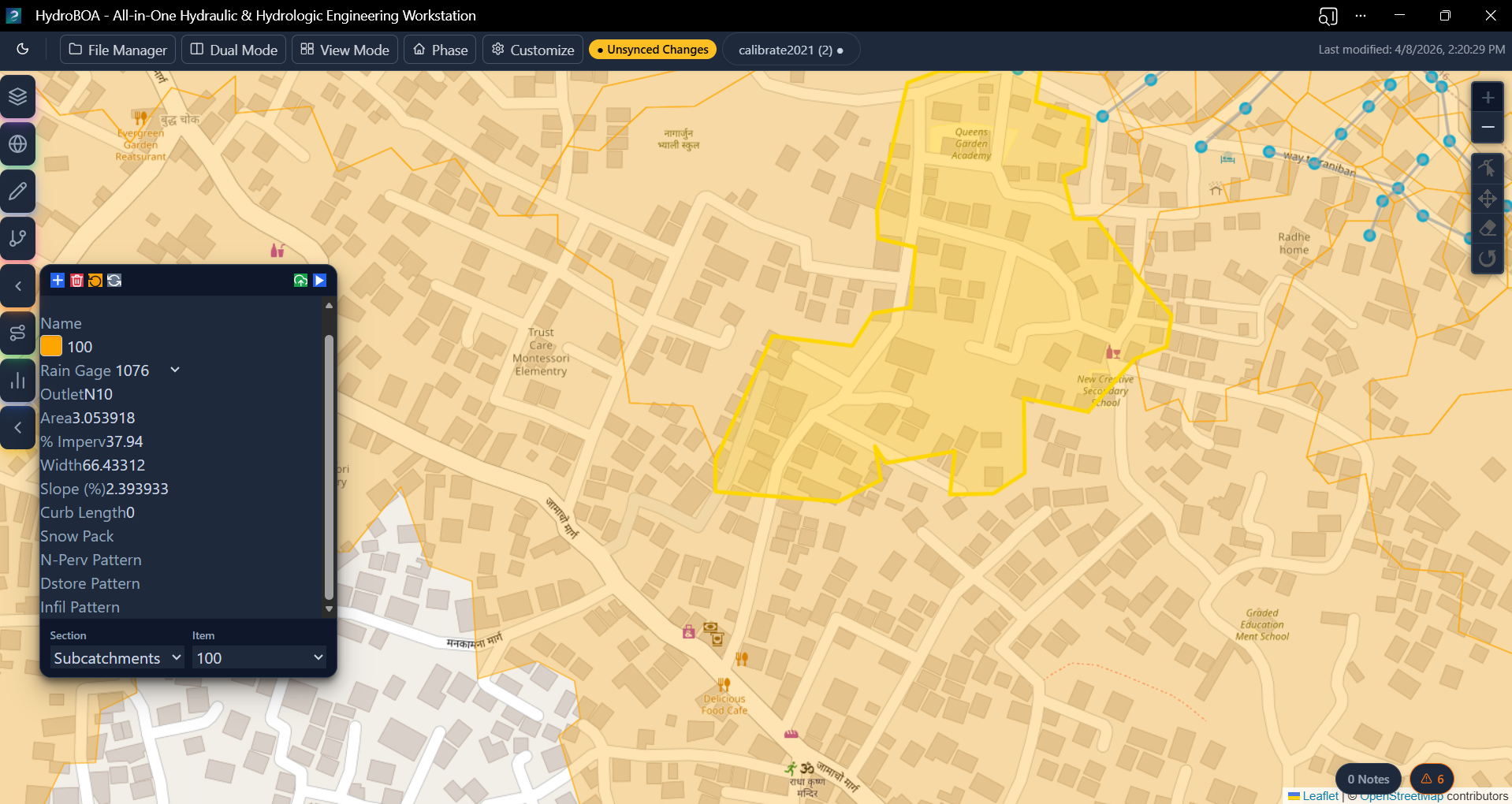
Task: Toggle Dual Mode layout
Action: pyautogui.click(x=234, y=50)
